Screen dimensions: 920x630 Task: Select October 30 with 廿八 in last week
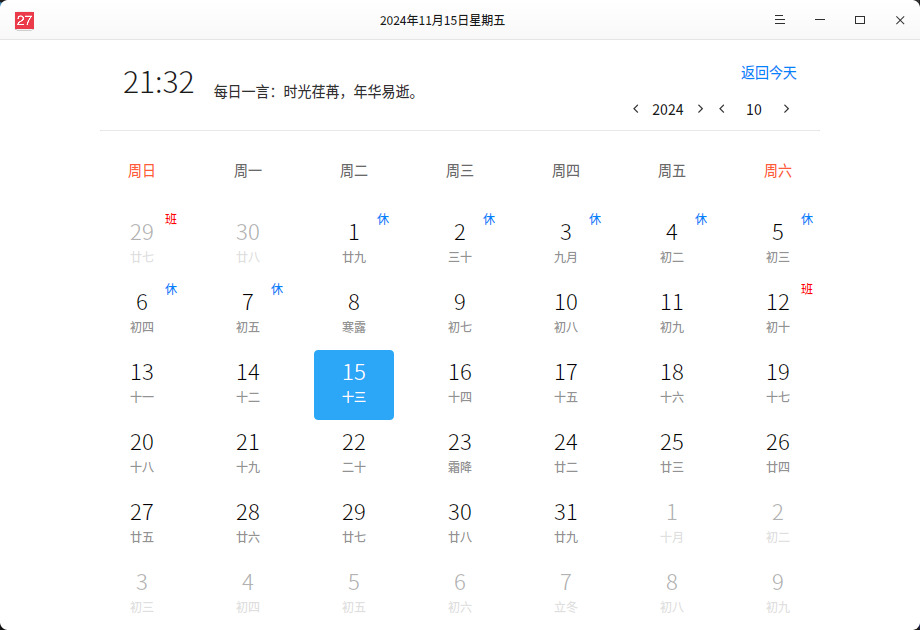point(460,524)
